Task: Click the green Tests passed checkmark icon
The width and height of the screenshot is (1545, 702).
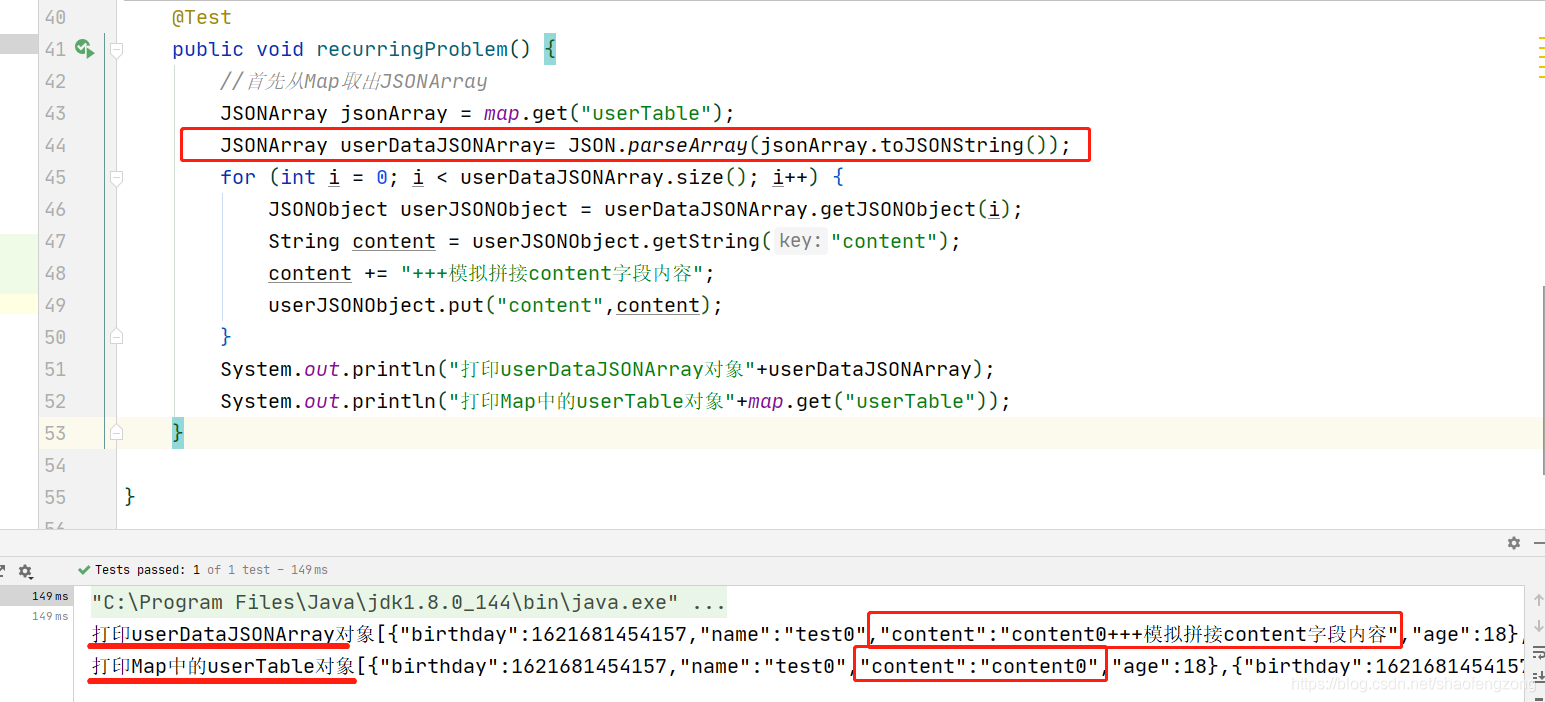Action: click(x=83, y=569)
